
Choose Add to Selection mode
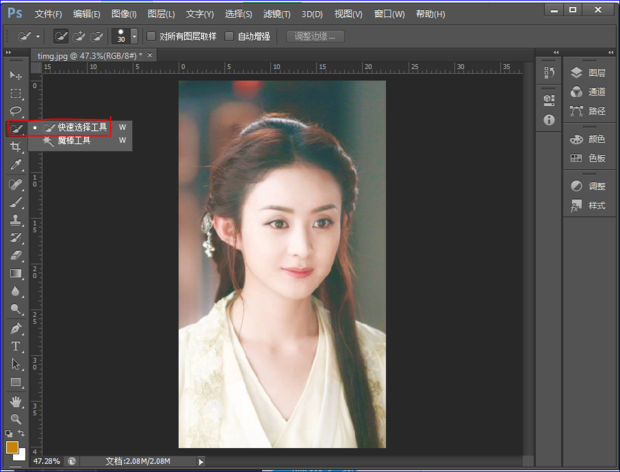[x=79, y=37]
